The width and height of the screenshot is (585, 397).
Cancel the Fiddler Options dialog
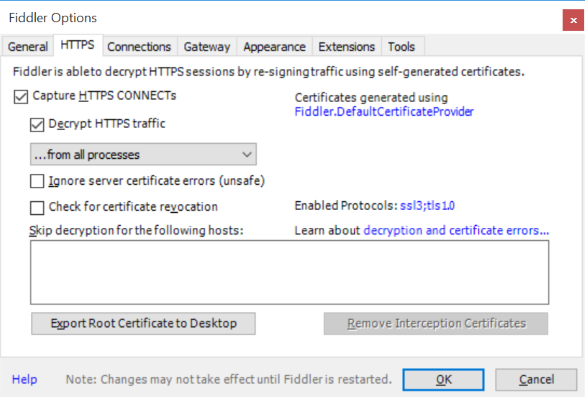tap(536, 379)
